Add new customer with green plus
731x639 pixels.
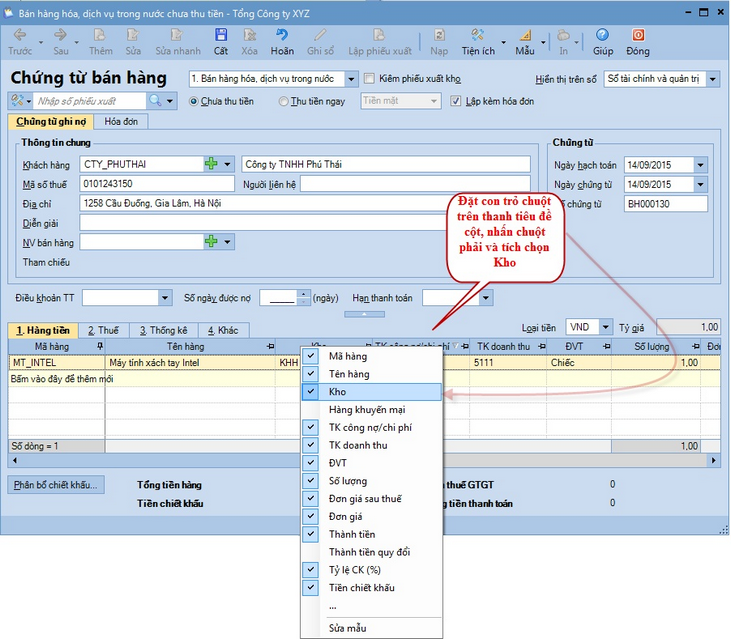[211, 164]
